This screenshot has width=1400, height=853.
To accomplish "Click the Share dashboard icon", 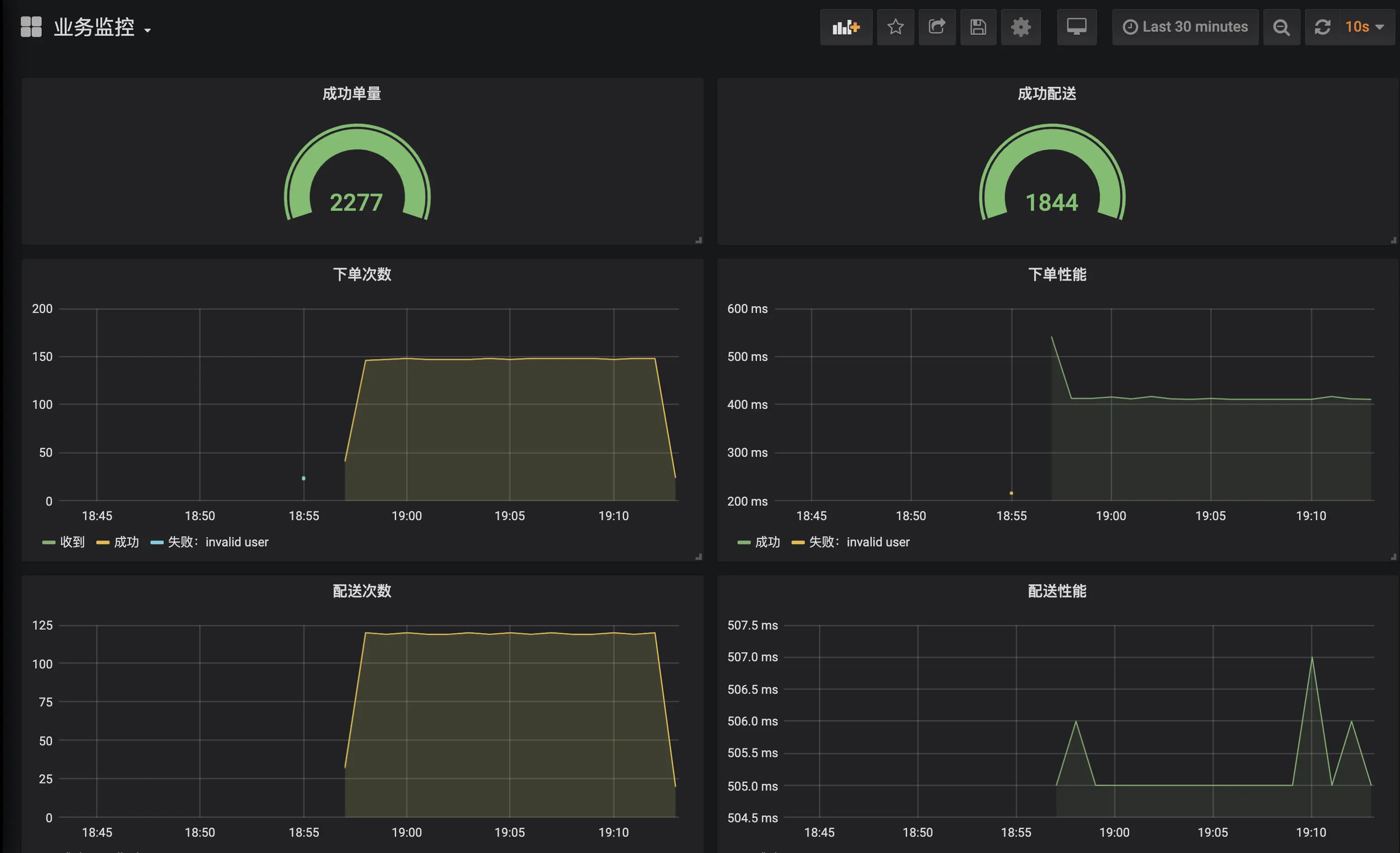I will [x=937, y=27].
